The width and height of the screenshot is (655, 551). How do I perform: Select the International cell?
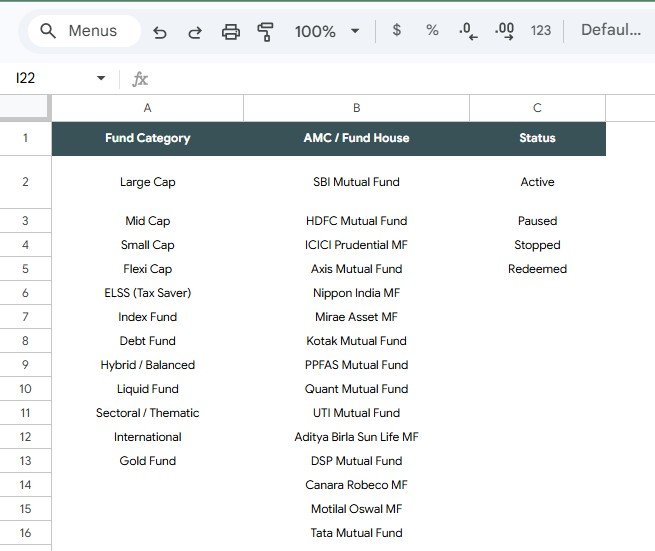pos(147,437)
